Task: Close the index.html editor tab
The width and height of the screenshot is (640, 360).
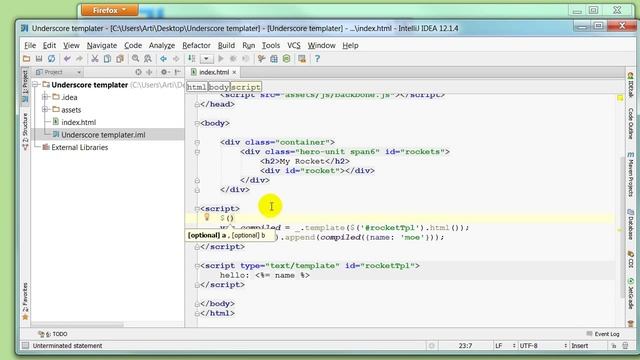Action: coord(234,72)
